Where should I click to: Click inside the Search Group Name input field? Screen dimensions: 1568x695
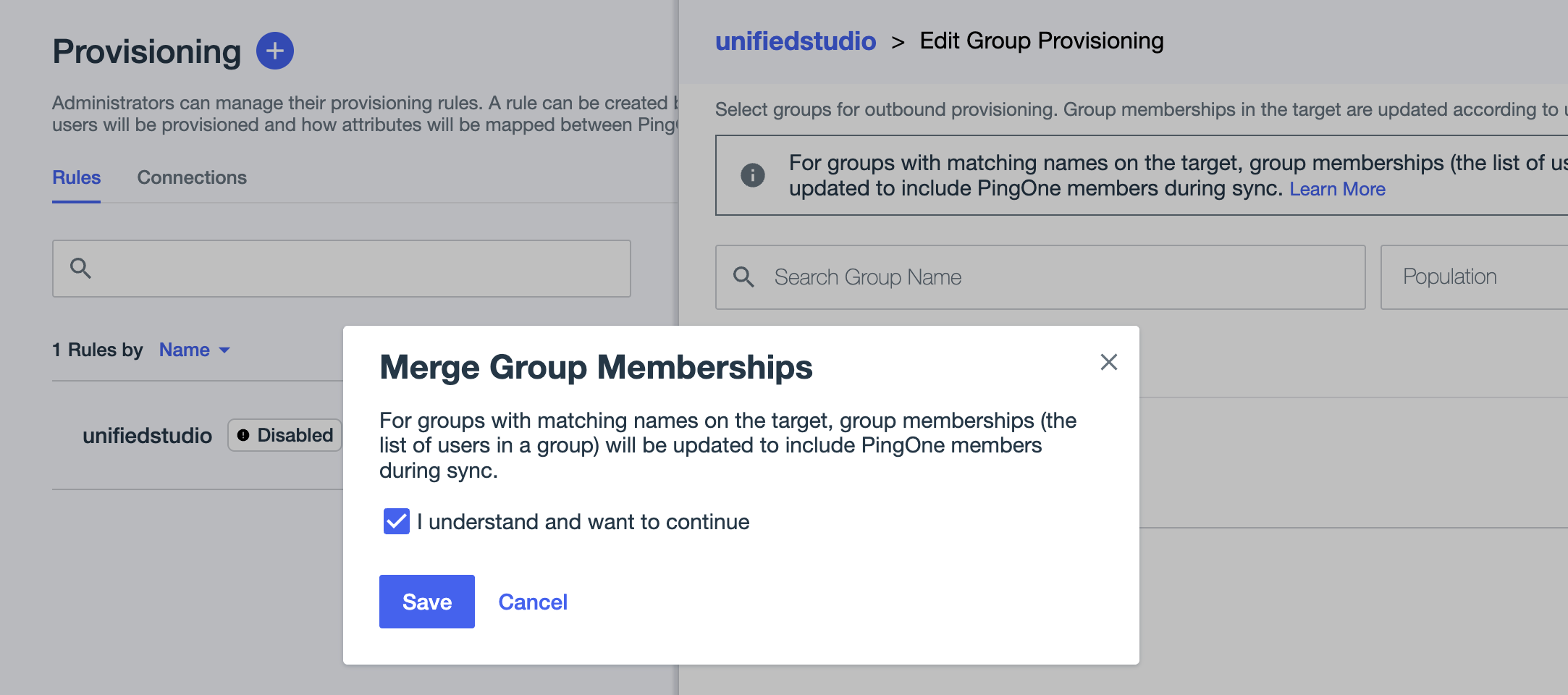(941, 277)
